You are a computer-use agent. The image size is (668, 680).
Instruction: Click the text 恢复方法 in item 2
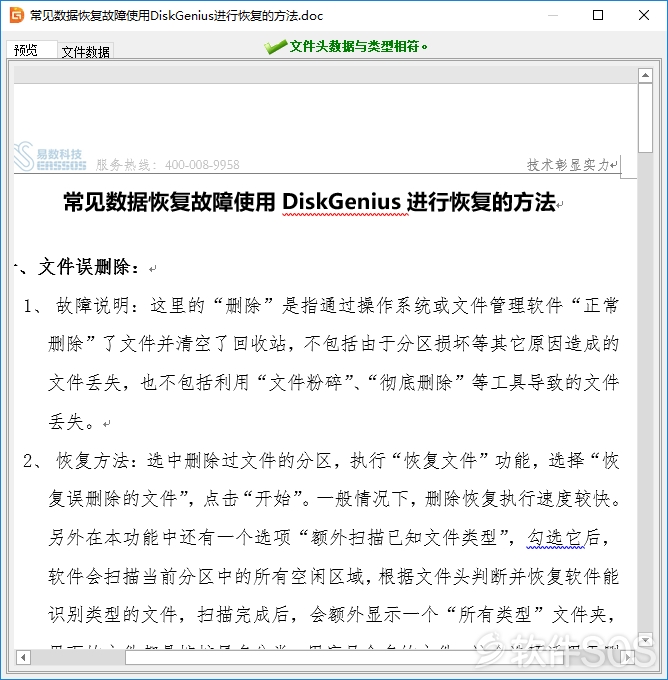[92, 461]
